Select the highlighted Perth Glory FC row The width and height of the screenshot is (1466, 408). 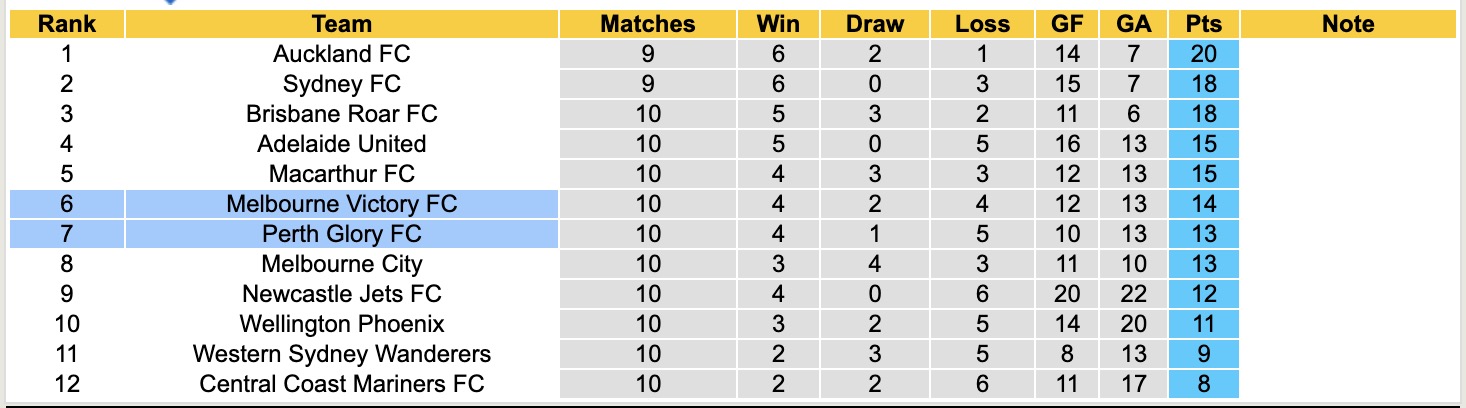341,234
